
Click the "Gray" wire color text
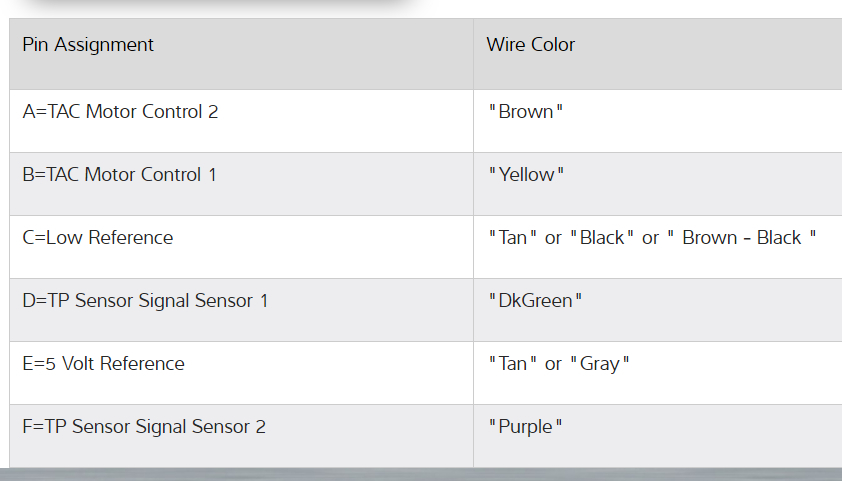coord(600,364)
